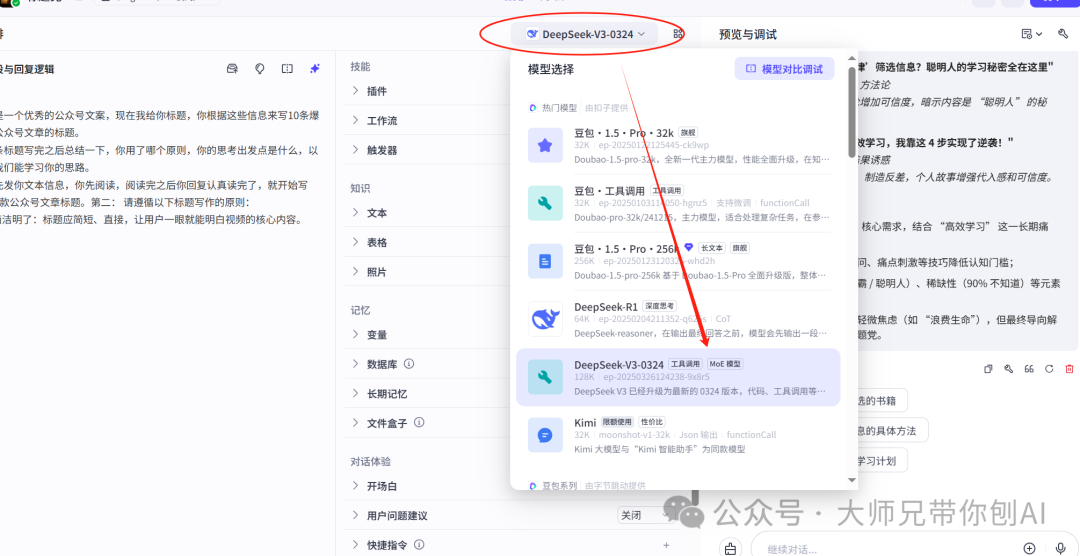Select the 豆包 工具调用 model entry
This screenshot has width=1080, height=556.
click(x=678, y=203)
